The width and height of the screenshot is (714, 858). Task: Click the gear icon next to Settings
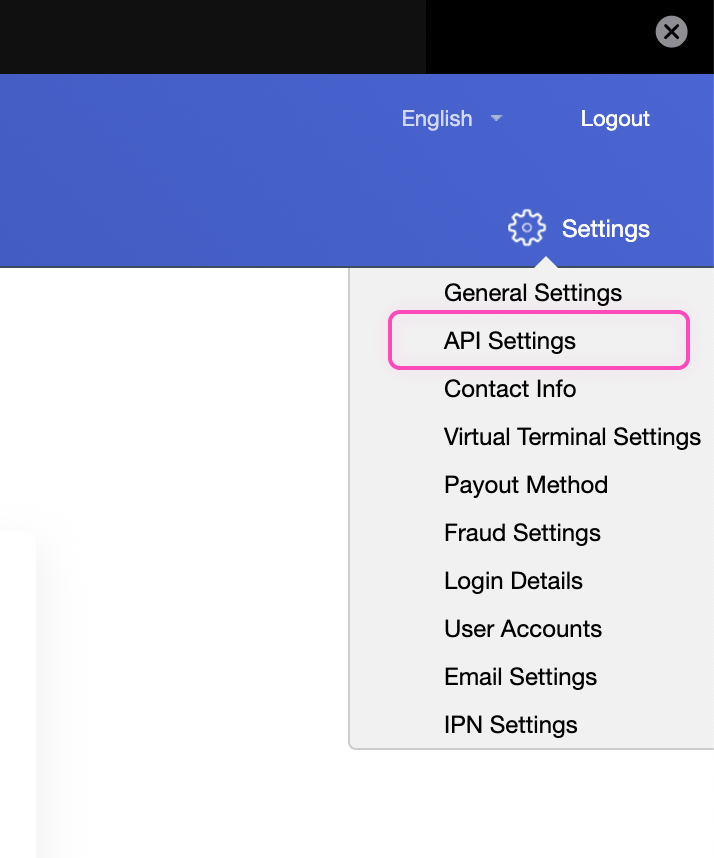coord(526,228)
